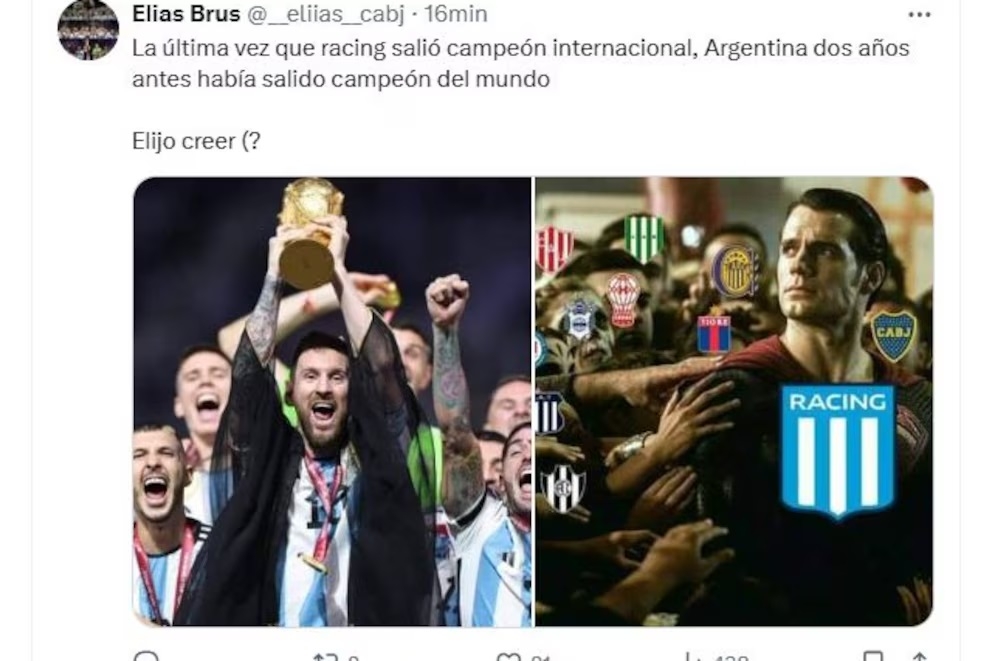Click the 16min timestamp
This screenshot has width=992, height=661.
click(456, 13)
